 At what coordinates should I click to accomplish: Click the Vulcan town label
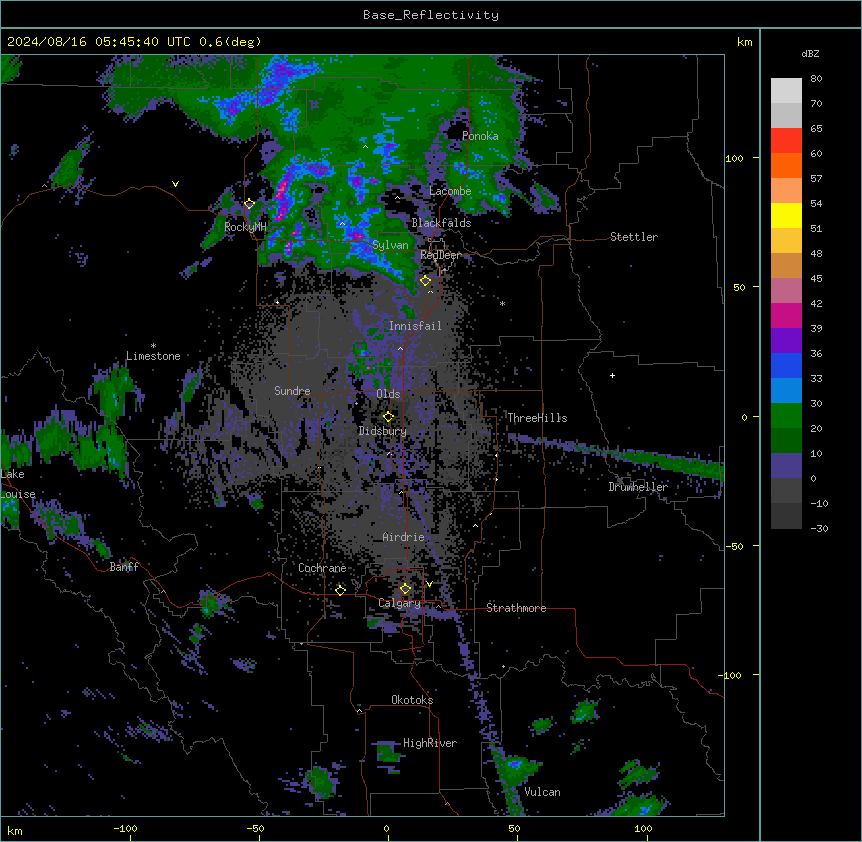(x=543, y=792)
